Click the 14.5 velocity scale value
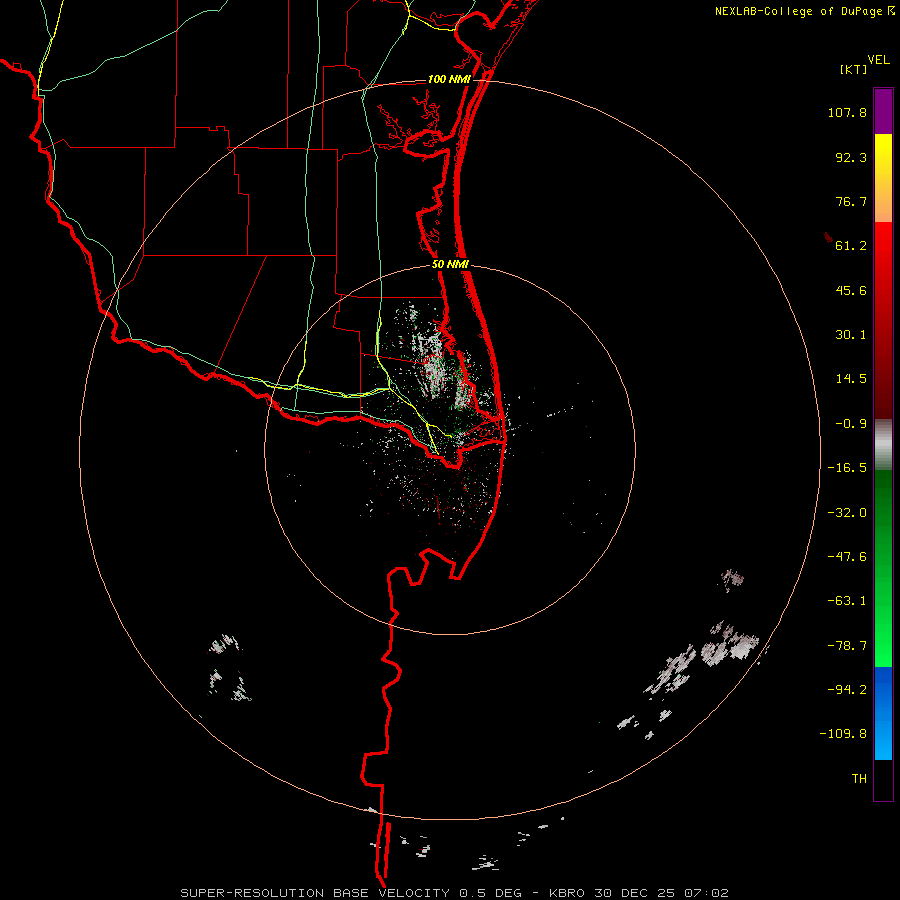Viewport: 900px width, 900px height. (851, 379)
